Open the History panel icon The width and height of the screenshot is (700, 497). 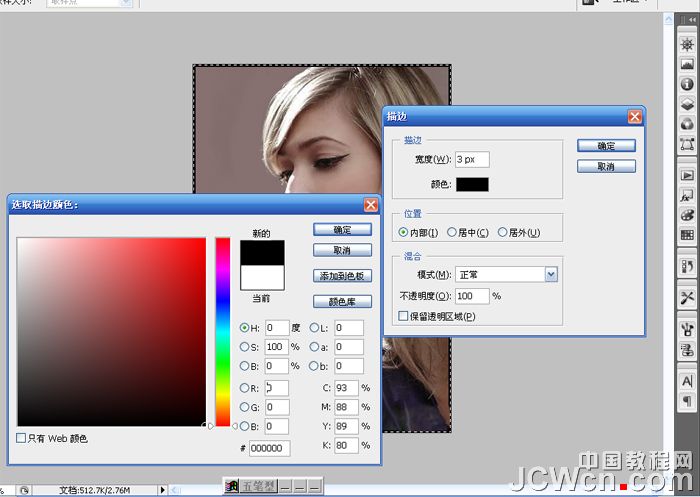[x=687, y=266]
